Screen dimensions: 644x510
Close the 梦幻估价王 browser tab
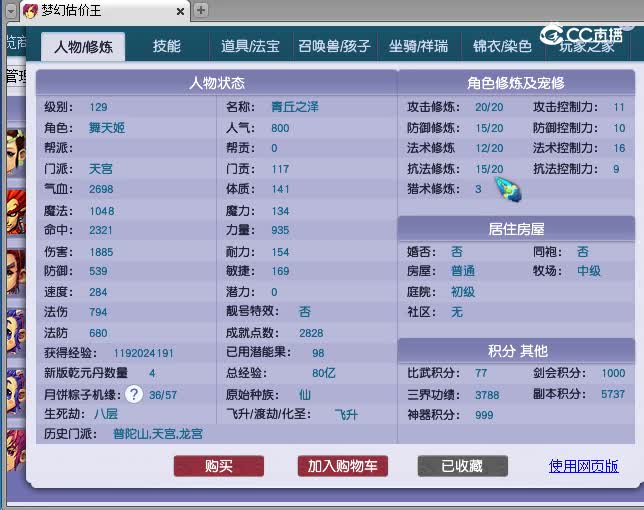tap(180, 11)
